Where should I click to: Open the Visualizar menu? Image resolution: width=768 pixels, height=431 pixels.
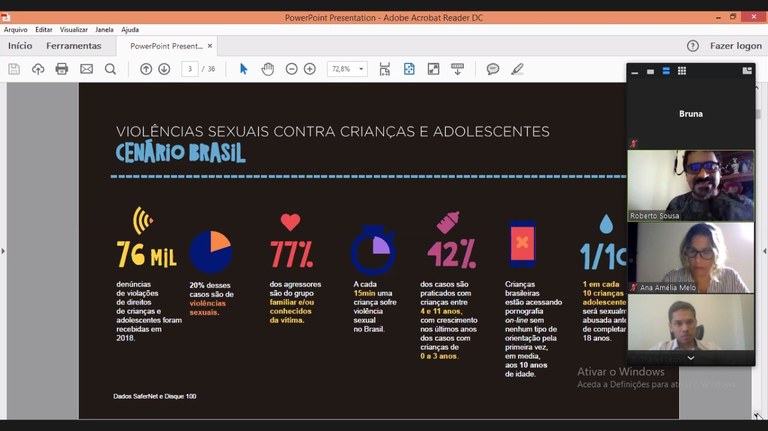point(73,30)
